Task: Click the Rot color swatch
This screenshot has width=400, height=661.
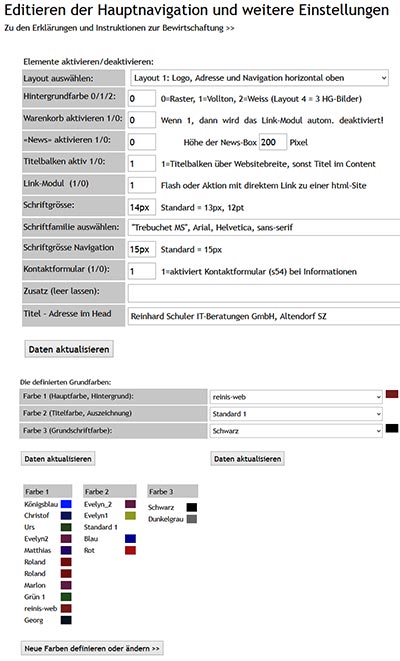Action: (131, 550)
